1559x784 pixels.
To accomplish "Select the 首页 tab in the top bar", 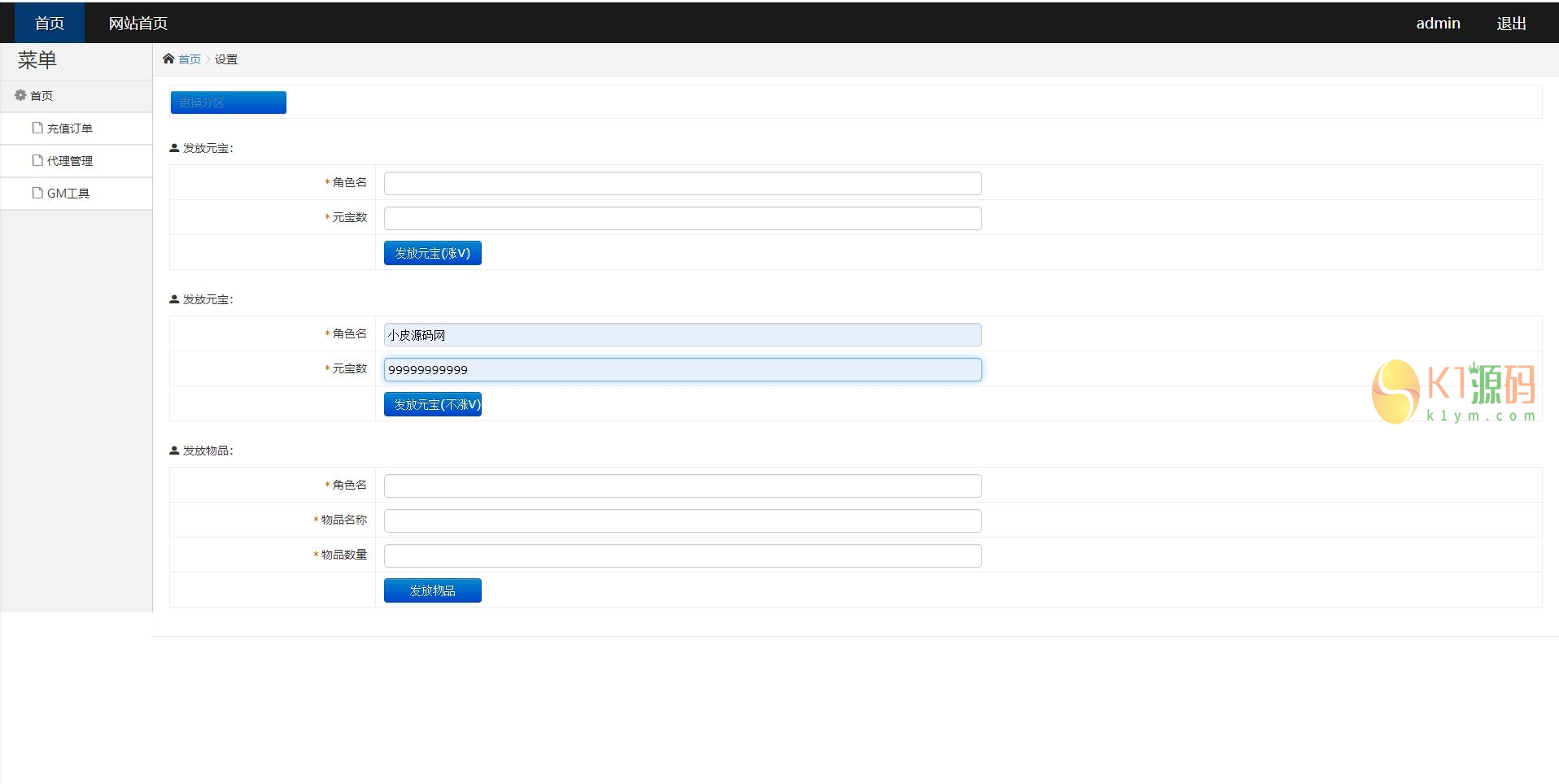I will click(50, 23).
